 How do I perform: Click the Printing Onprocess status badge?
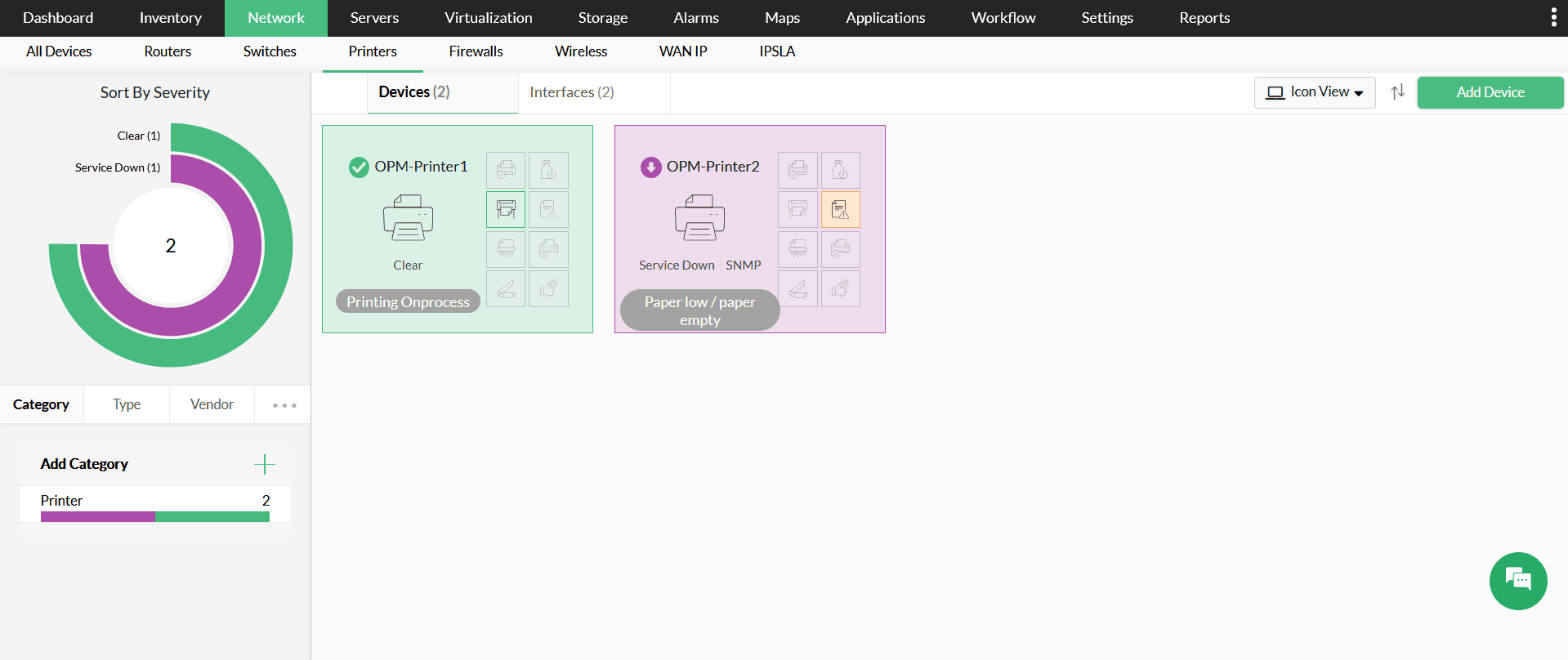tap(408, 301)
